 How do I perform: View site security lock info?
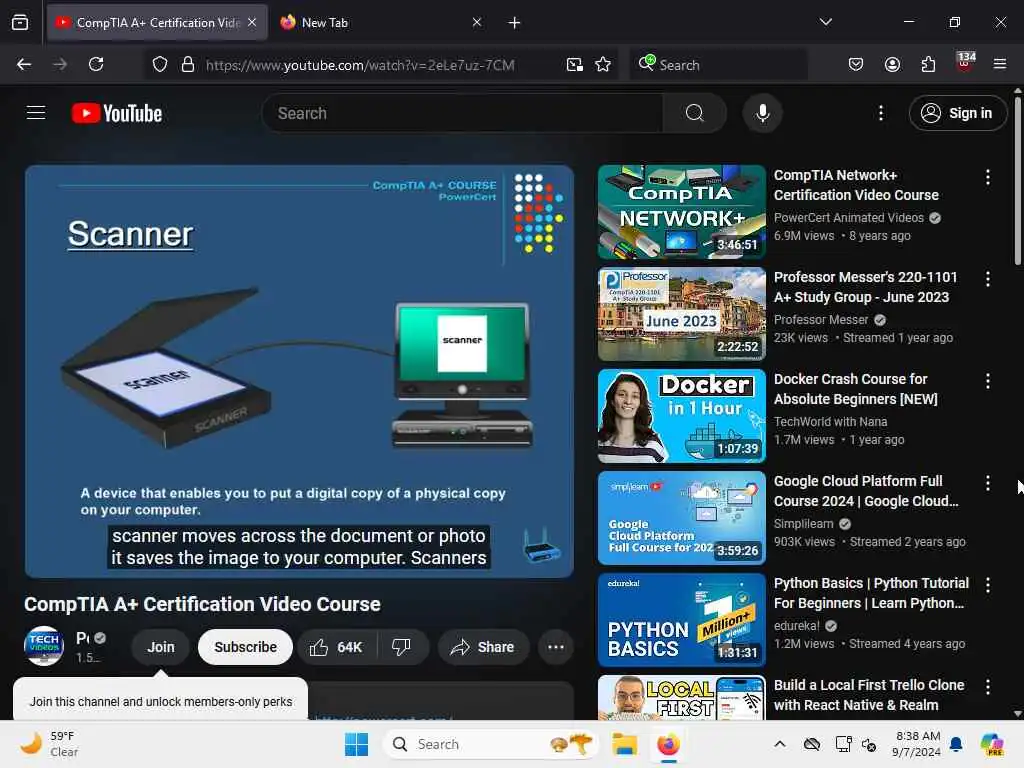click(187, 64)
